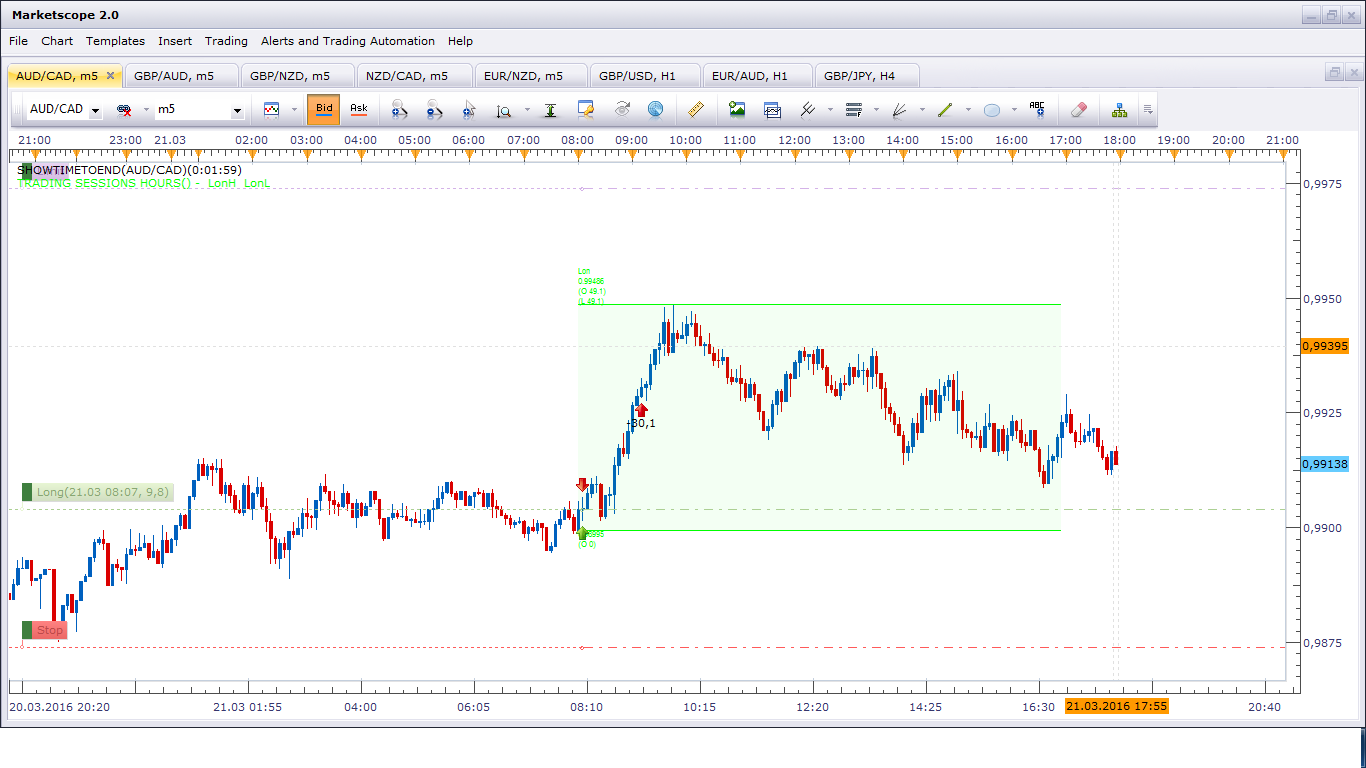Select the cursor zoom mode icon

(468, 109)
